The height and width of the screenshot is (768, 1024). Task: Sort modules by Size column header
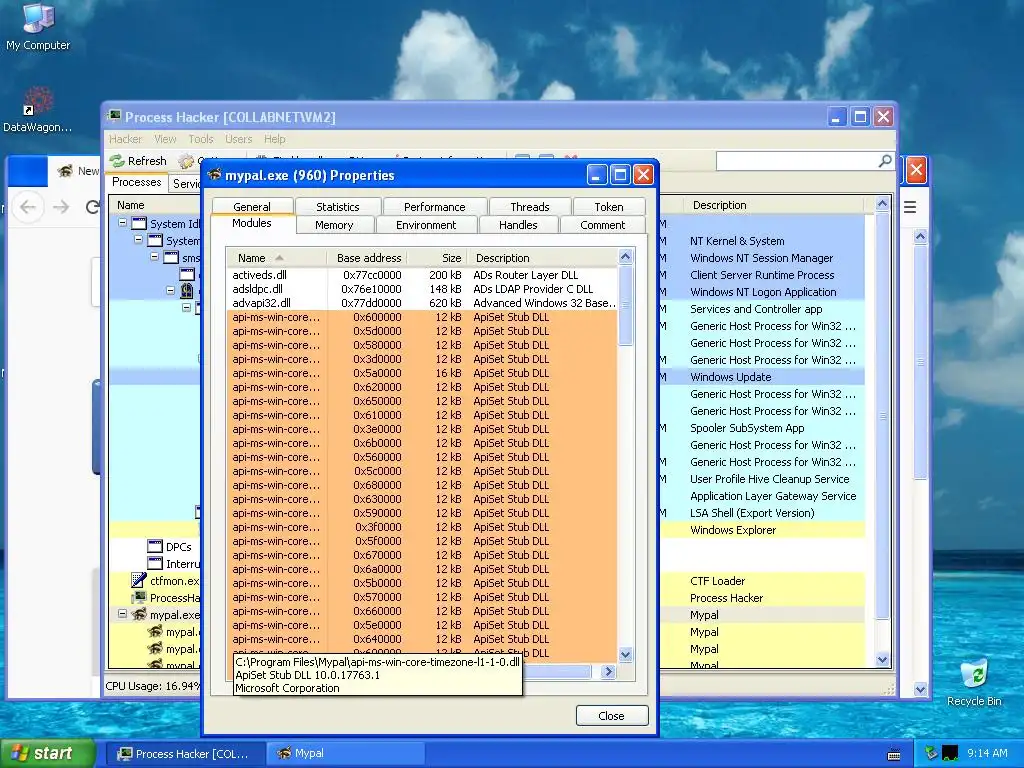coord(437,258)
